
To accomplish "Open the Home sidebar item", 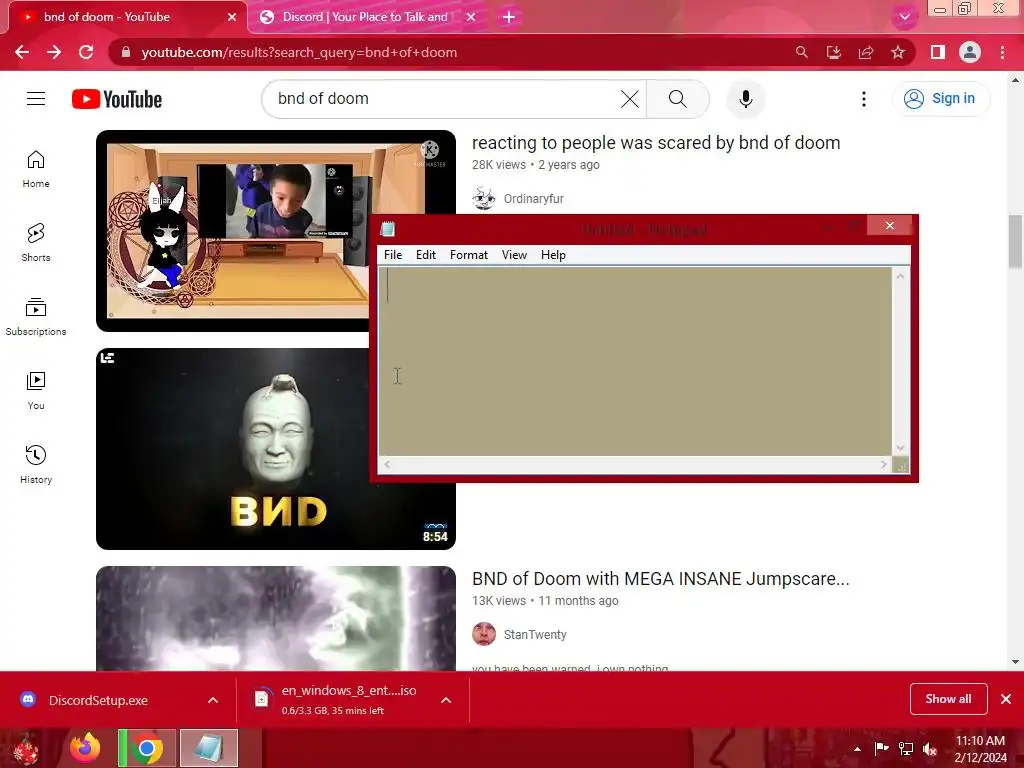I will click(36, 170).
